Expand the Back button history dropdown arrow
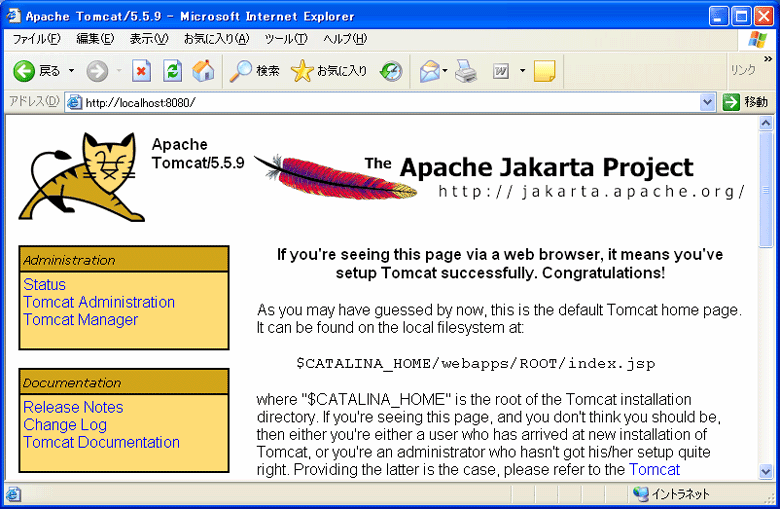780x509 pixels. pos(71,71)
